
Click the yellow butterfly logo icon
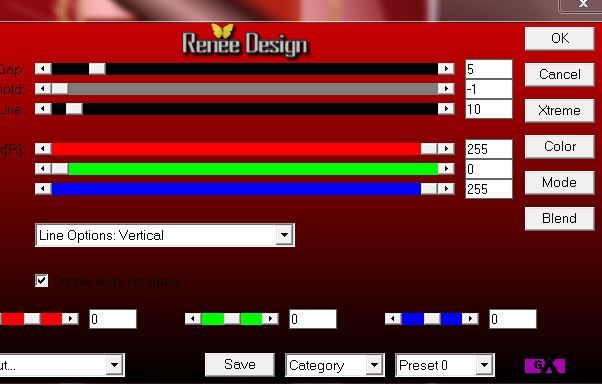click(222, 31)
